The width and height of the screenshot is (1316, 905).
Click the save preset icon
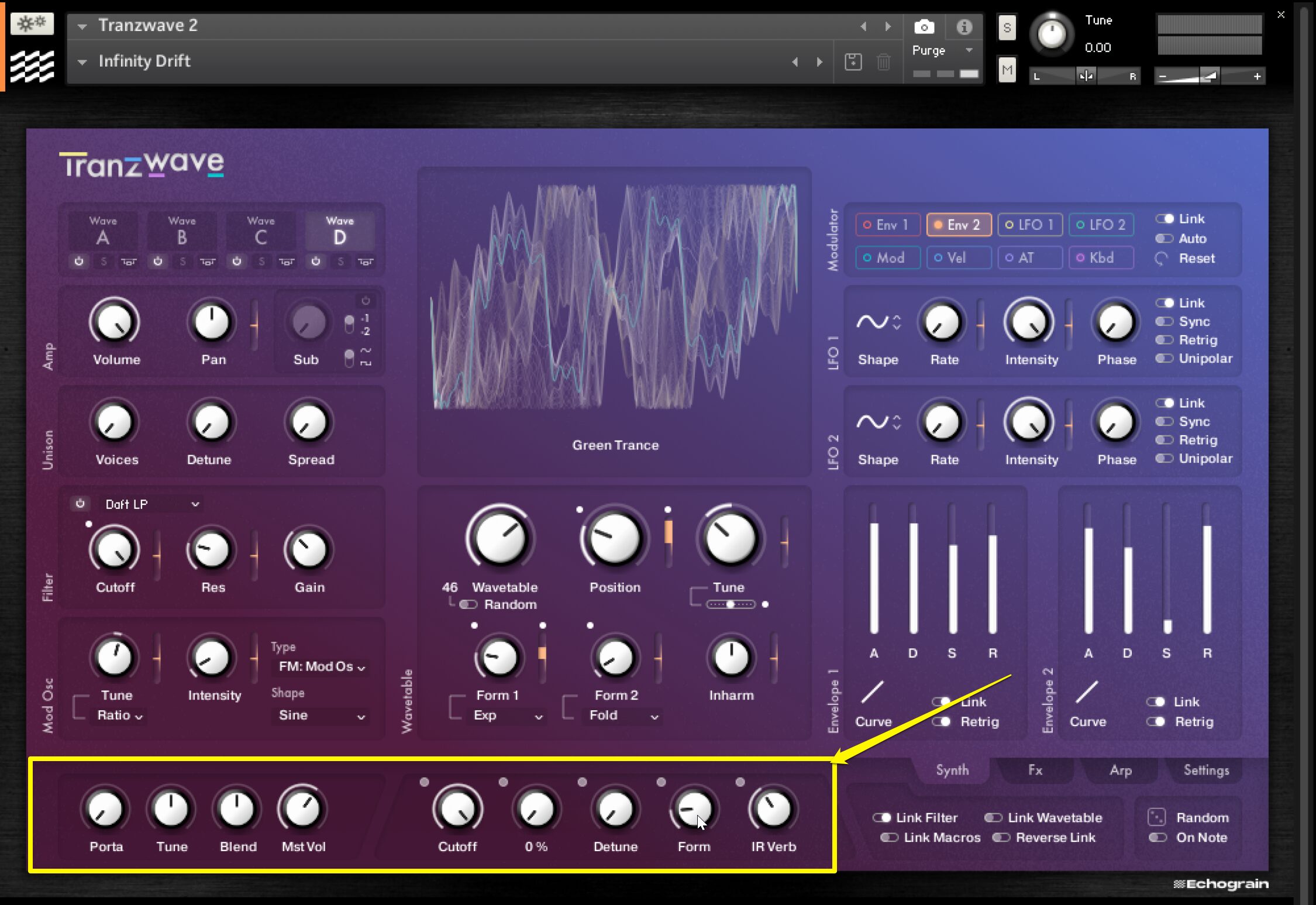click(x=853, y=61)
